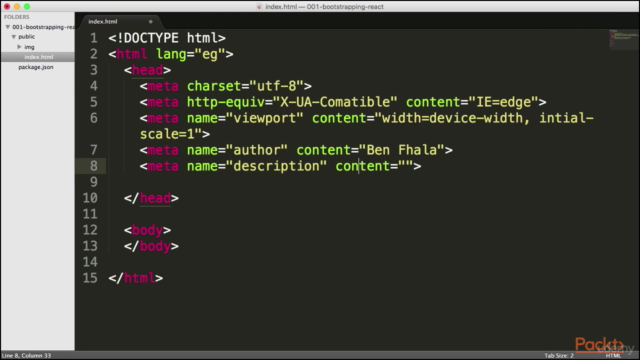Screen dimensions: 640x360
Task: Click Line 8, Column 33 status text
Action: click(x=27, y=356)
